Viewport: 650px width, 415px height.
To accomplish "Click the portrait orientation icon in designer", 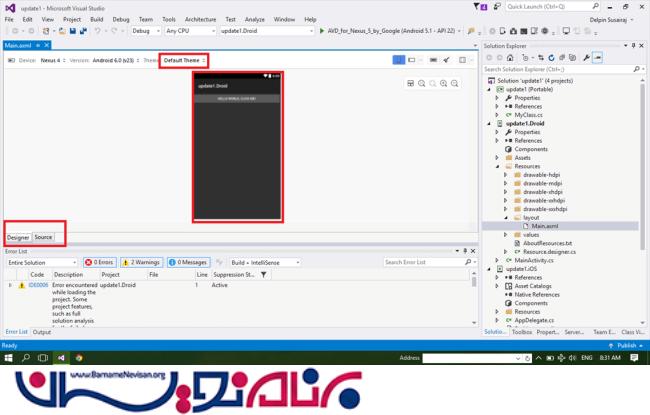I will tap(399, 60).
